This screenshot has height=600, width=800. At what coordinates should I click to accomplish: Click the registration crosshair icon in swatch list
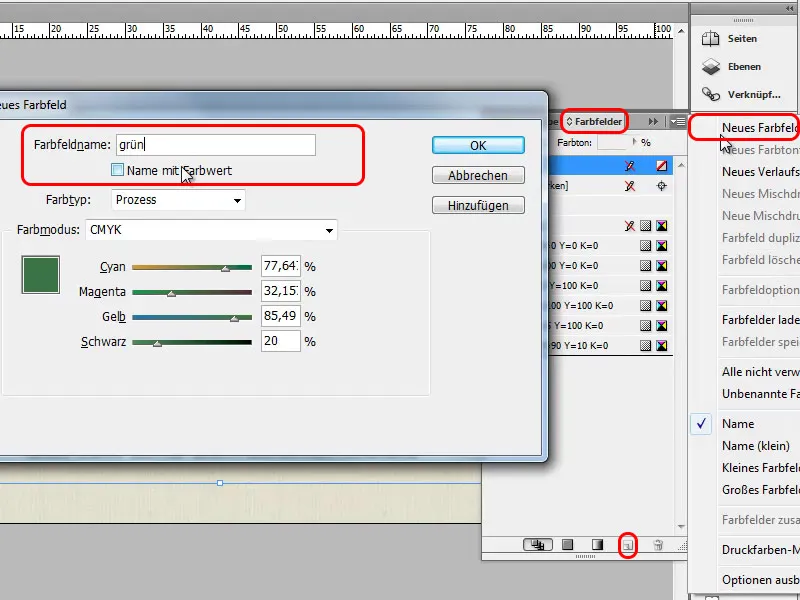[662, 186]
